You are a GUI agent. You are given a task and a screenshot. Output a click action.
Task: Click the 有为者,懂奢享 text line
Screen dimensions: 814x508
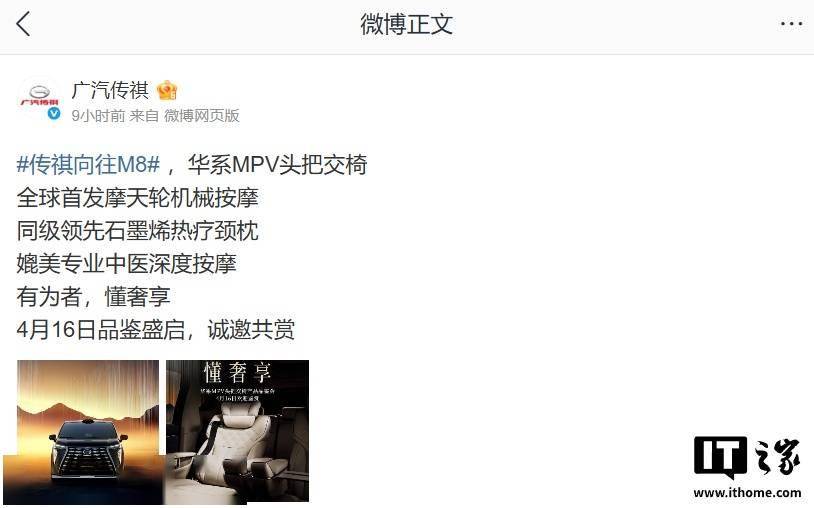point(93,297)
